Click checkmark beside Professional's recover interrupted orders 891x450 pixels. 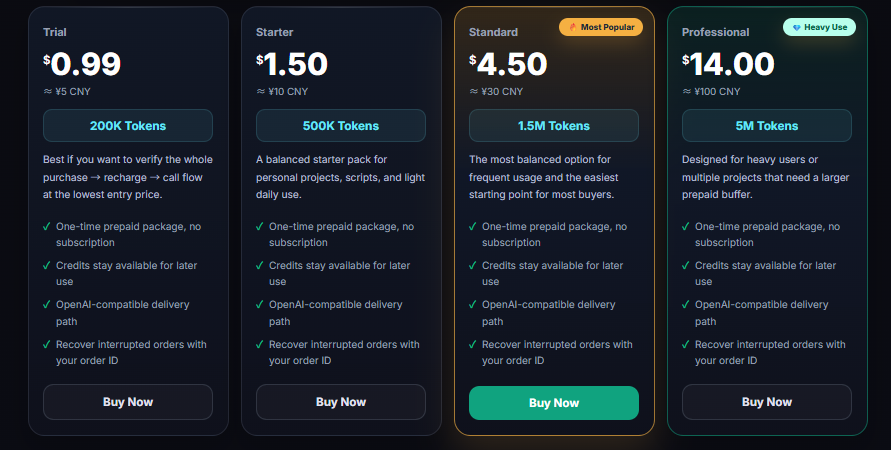click(x=686, y=345)
